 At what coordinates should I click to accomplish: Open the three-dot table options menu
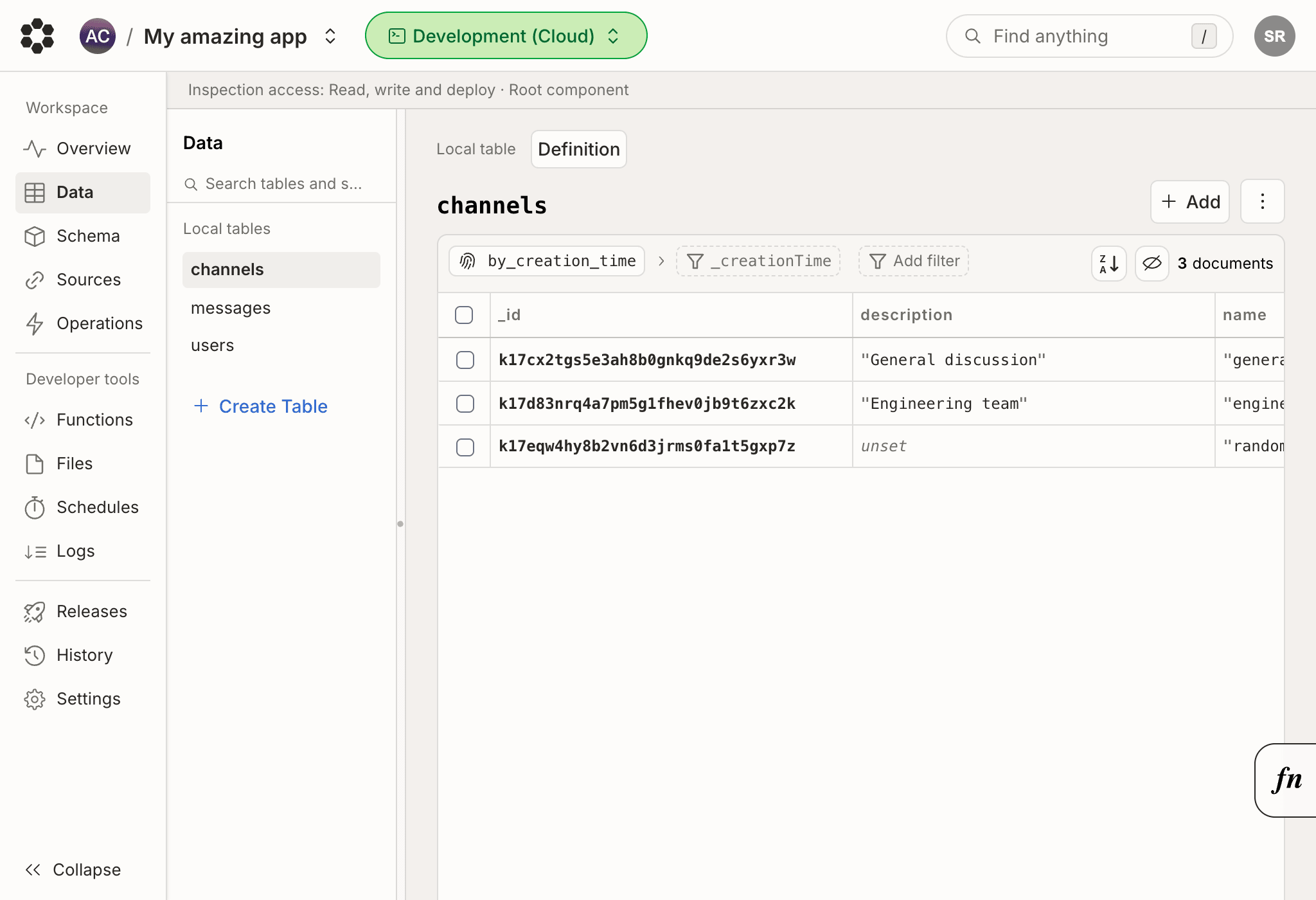[x=1263, y=202]
